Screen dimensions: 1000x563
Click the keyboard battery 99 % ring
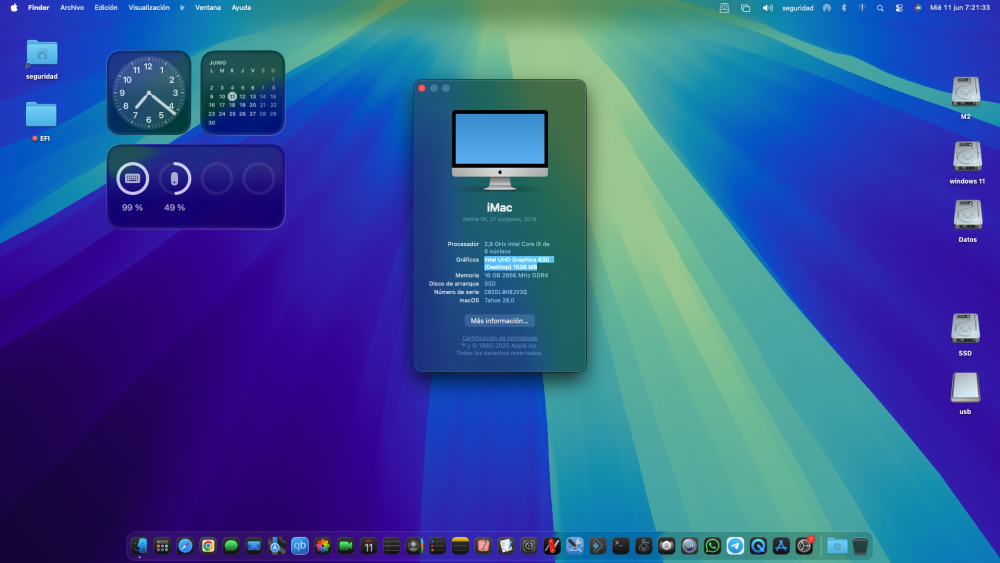[x=133, y=179]
